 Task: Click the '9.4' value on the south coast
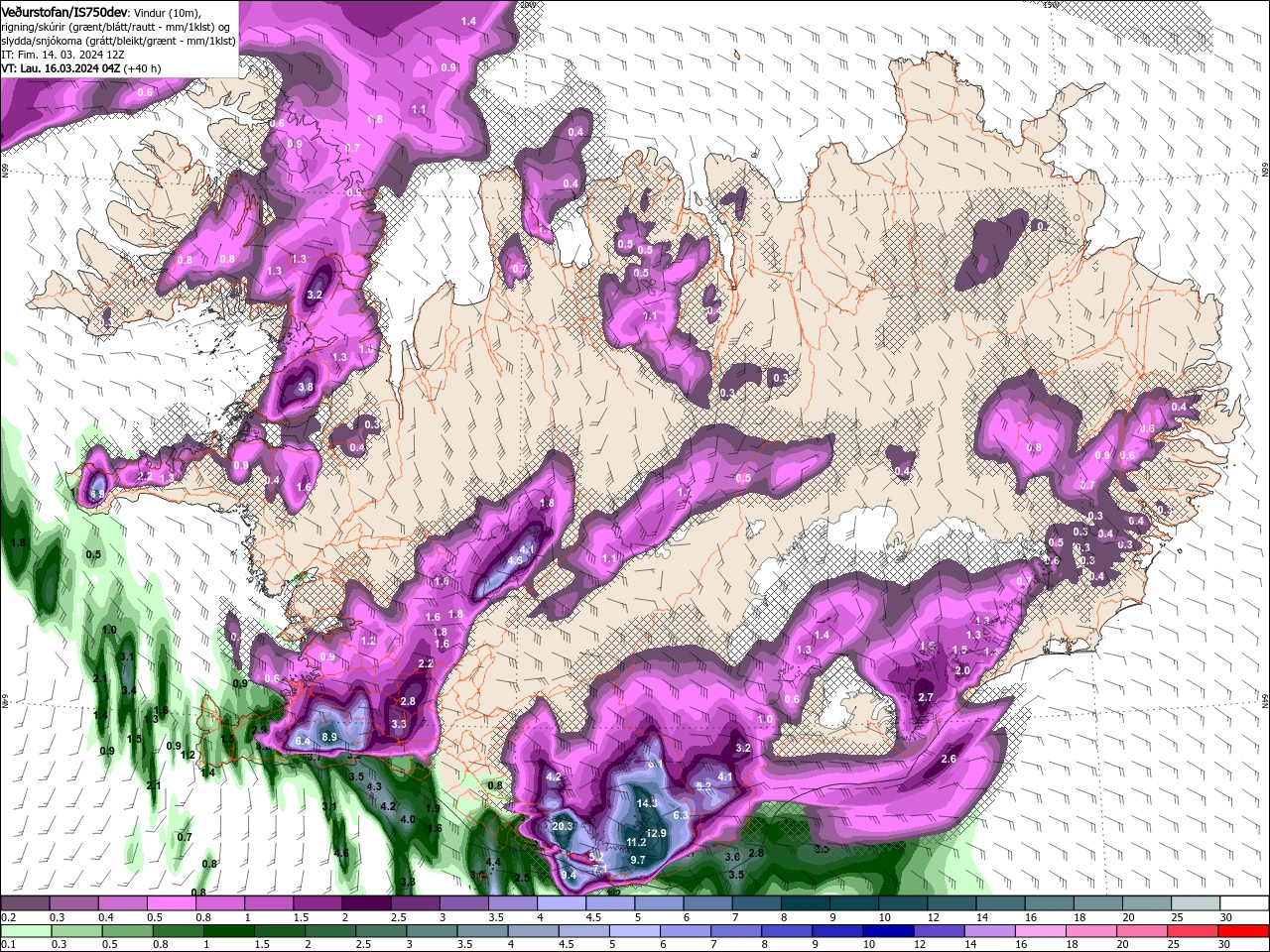[569, 875]
